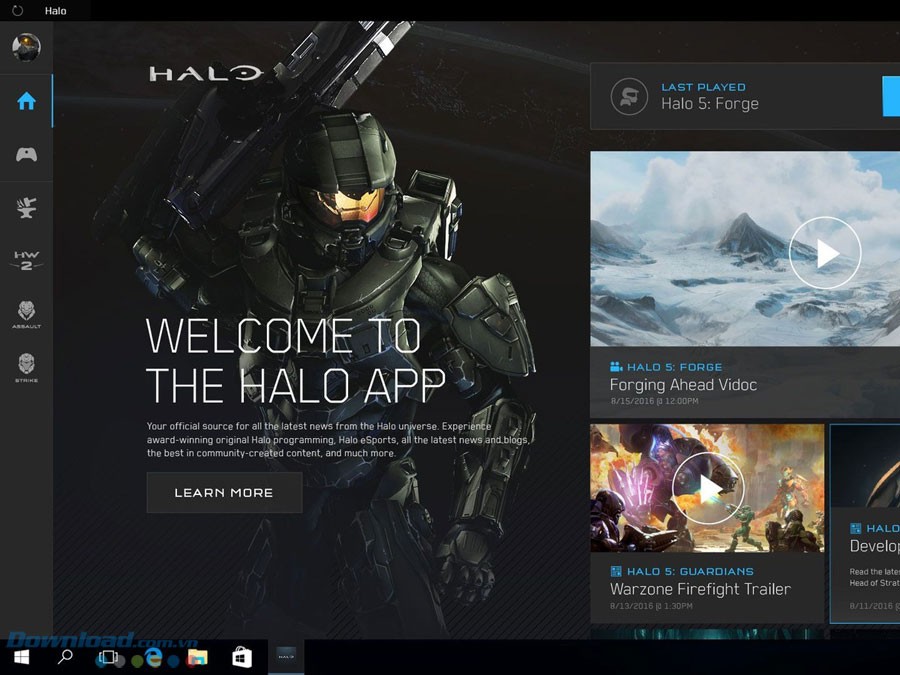The height and width of the screenshot is (675, 900).
Task: Open your profile avatar in the sidebar
Action: 26,45
